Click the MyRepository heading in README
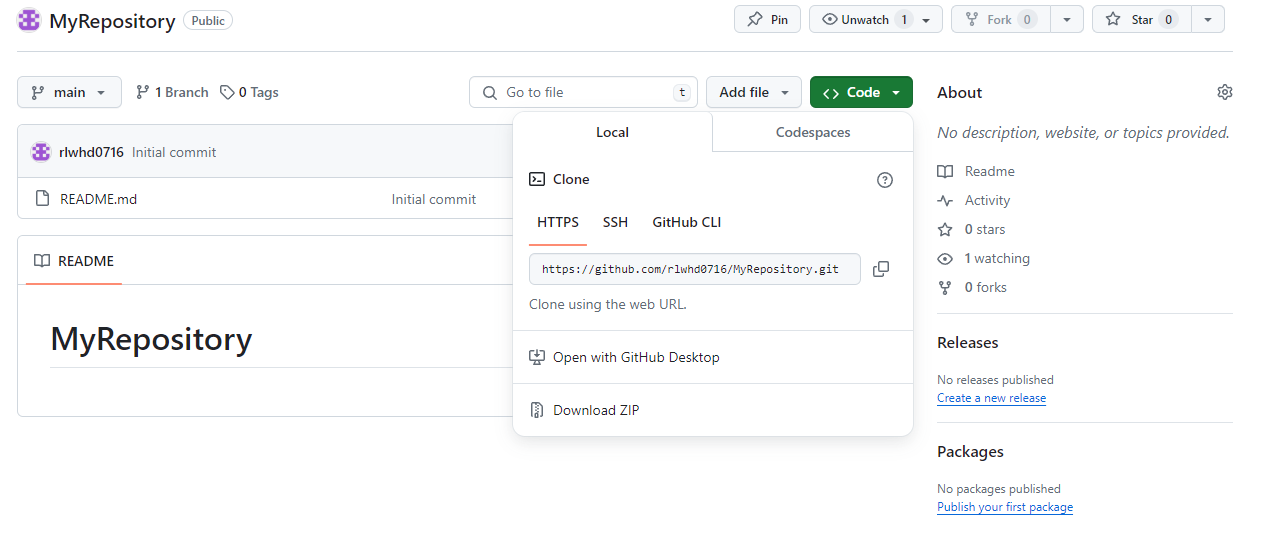Viewport: 1282px width, 540px height. click(x=151, y=339)
